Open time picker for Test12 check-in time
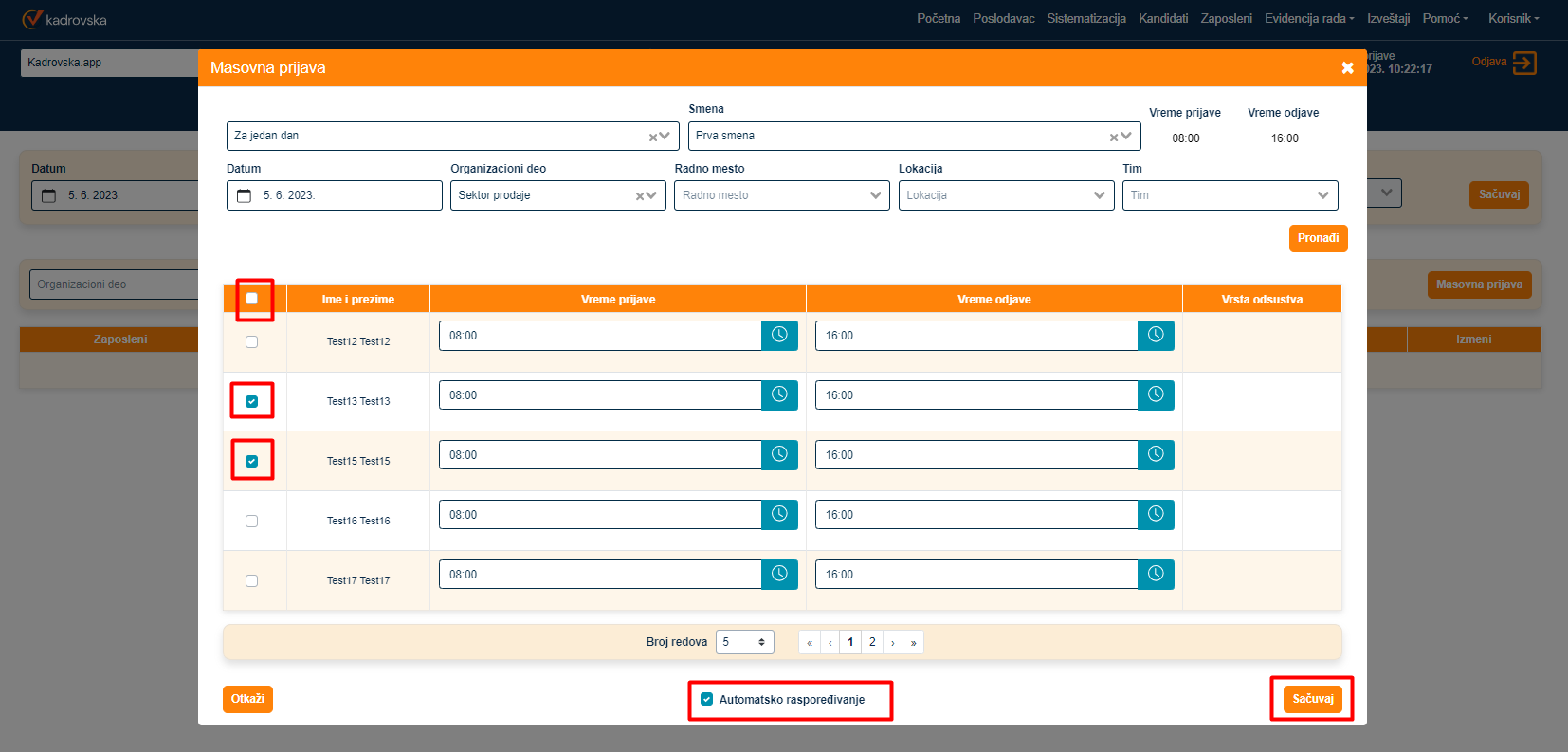The image size is (1568, 752). (779, 335)
